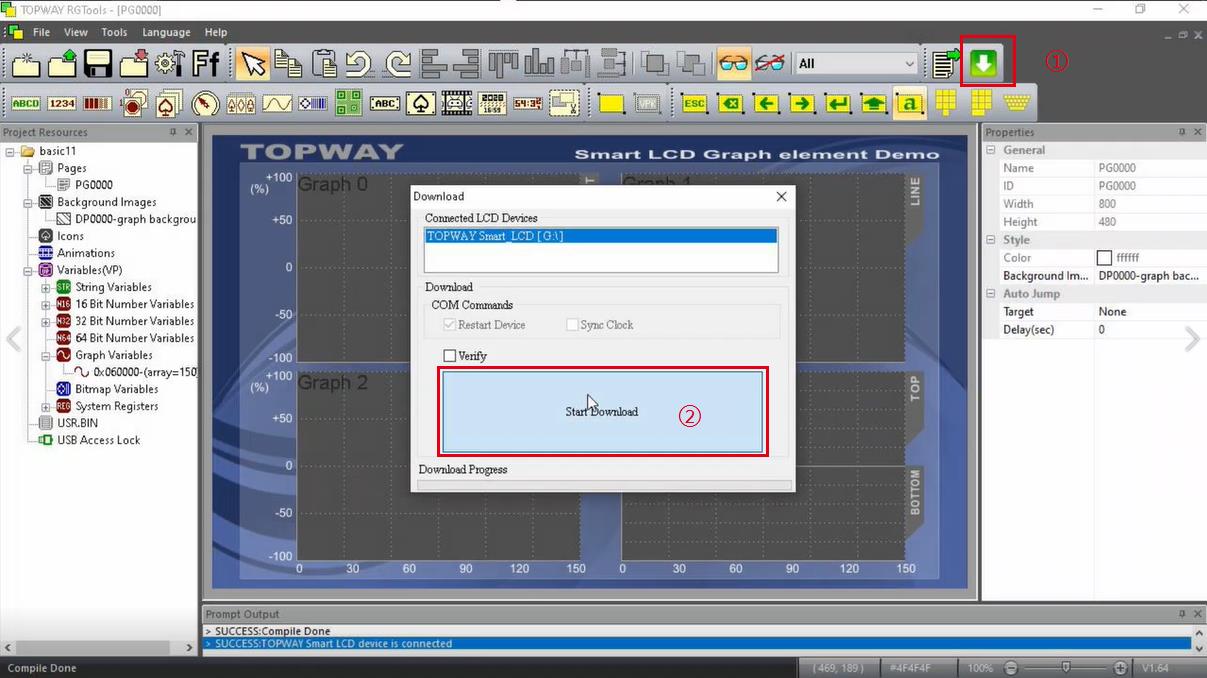Select the Icons tree item
This screenshot has height=678, width=1207.
coord(70,236)
